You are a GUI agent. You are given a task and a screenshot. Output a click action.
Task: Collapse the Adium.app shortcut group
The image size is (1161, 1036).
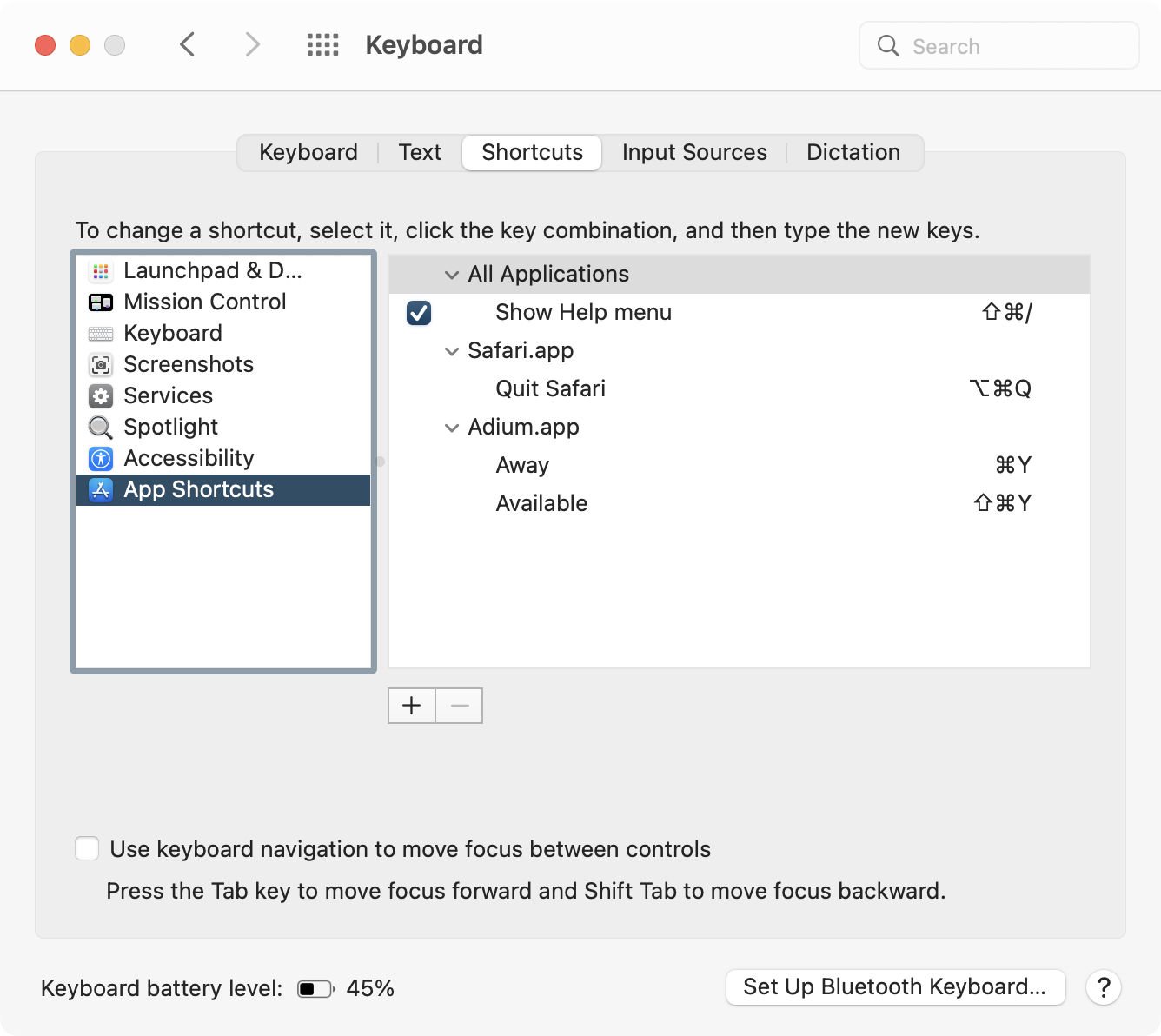tap(452, 428)
